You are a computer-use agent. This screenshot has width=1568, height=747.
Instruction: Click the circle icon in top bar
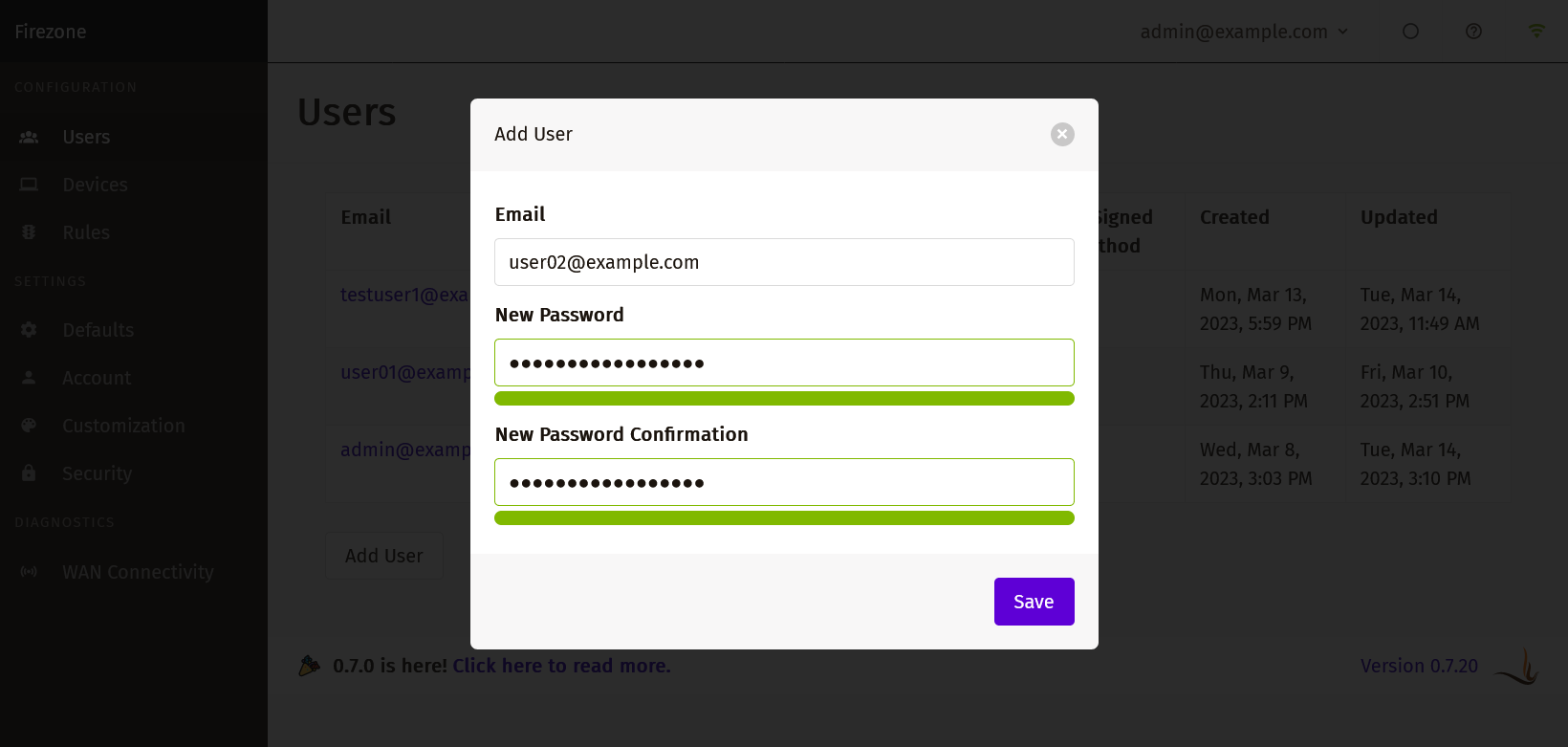1410,32
